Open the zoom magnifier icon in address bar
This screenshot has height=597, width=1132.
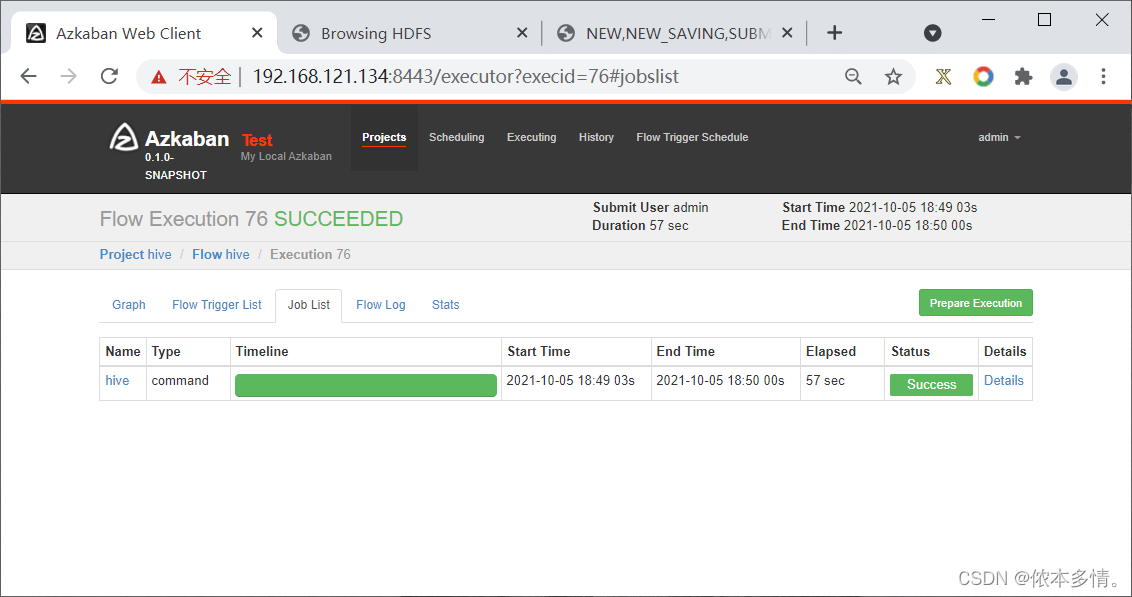[x=853, y=76]
